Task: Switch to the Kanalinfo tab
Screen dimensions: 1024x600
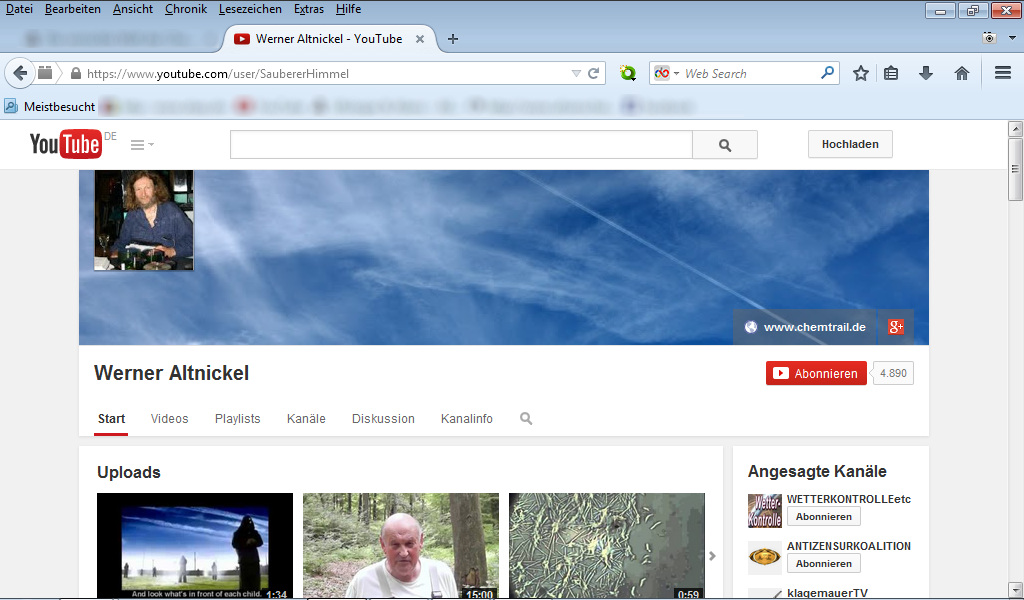Action: click(x=467, y=419)
